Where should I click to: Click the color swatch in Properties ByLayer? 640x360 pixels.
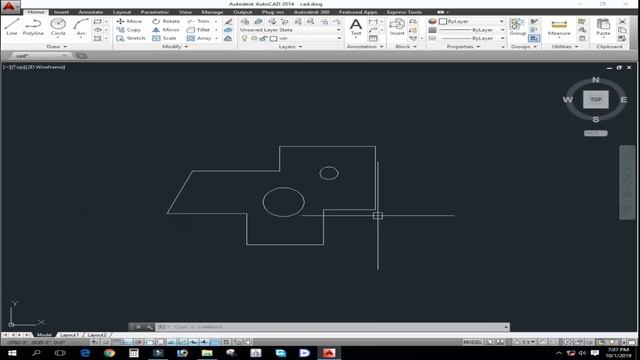click(x=443, y=21)
